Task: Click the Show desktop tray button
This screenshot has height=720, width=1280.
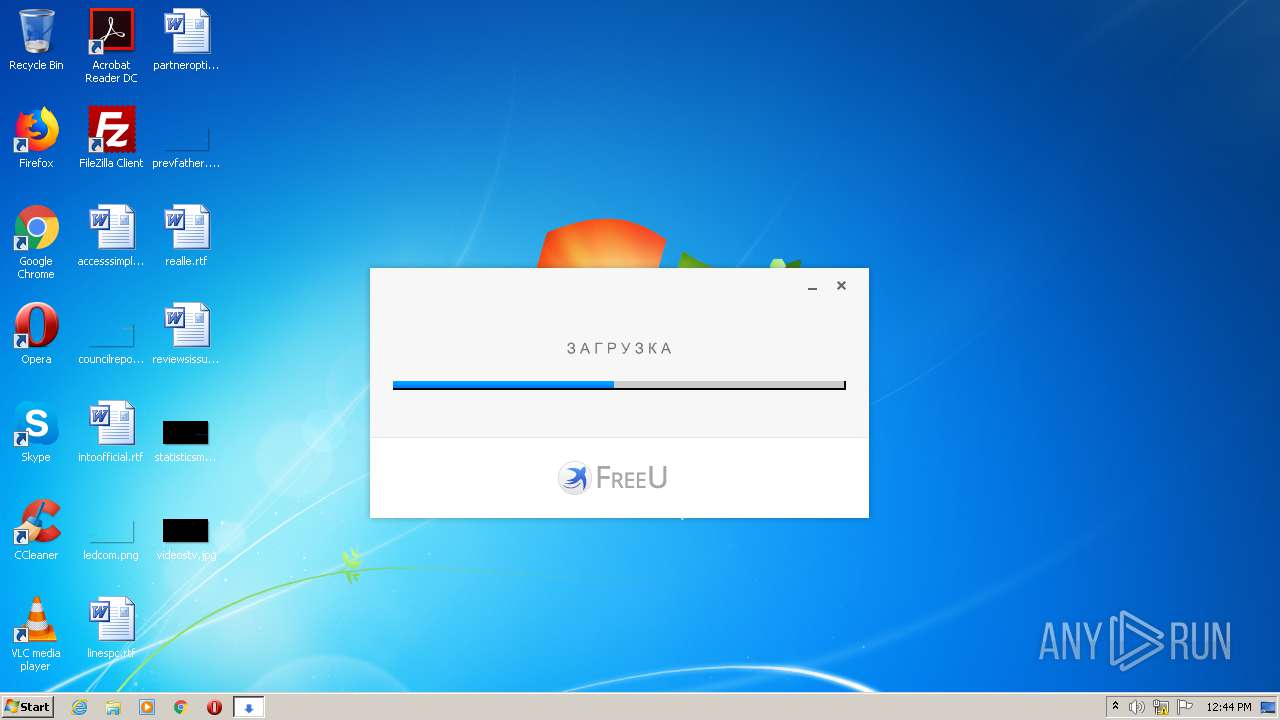Action: click(x=1269, y=707)
